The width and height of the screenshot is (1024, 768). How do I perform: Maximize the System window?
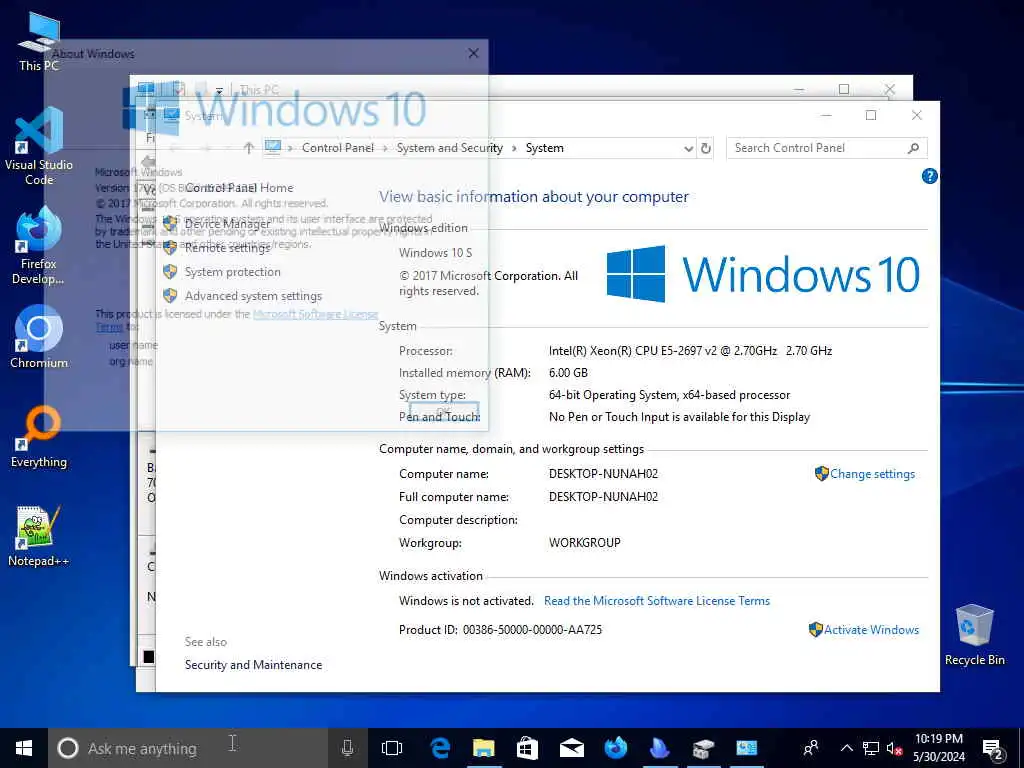tap(871, 116)
